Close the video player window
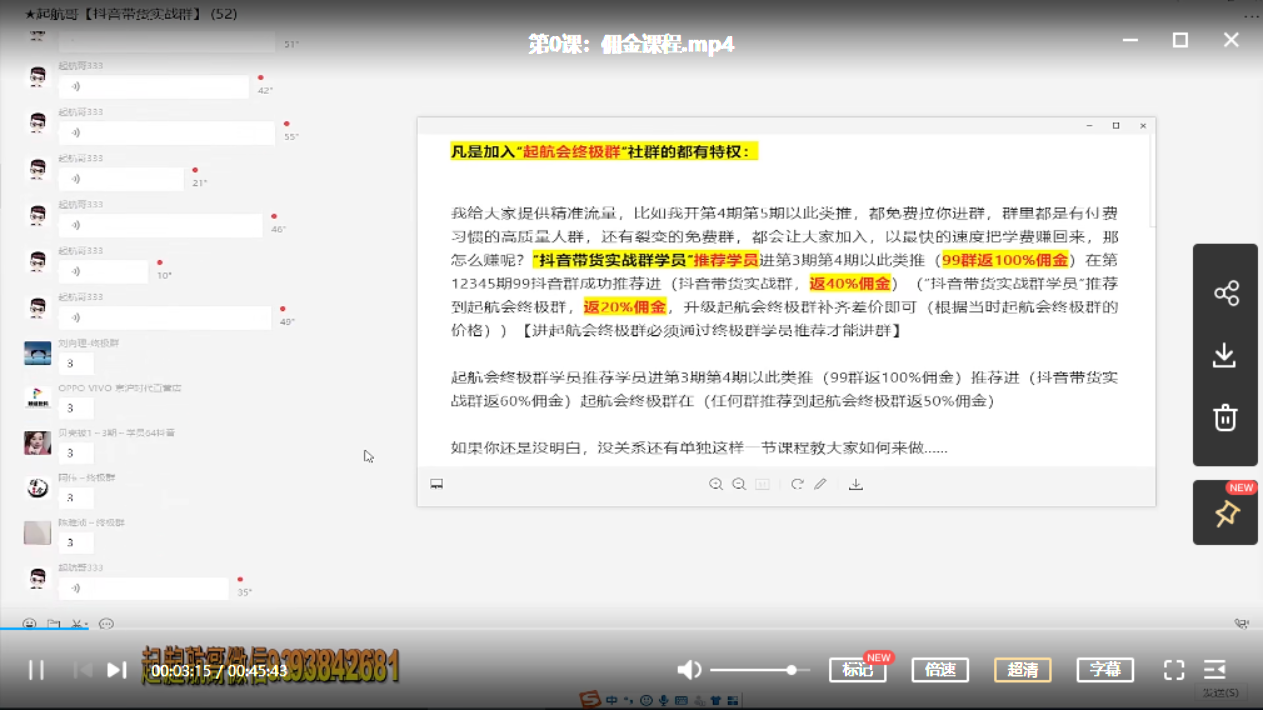The width and height of the screenshot is (1263, 710). (1231, 40)
